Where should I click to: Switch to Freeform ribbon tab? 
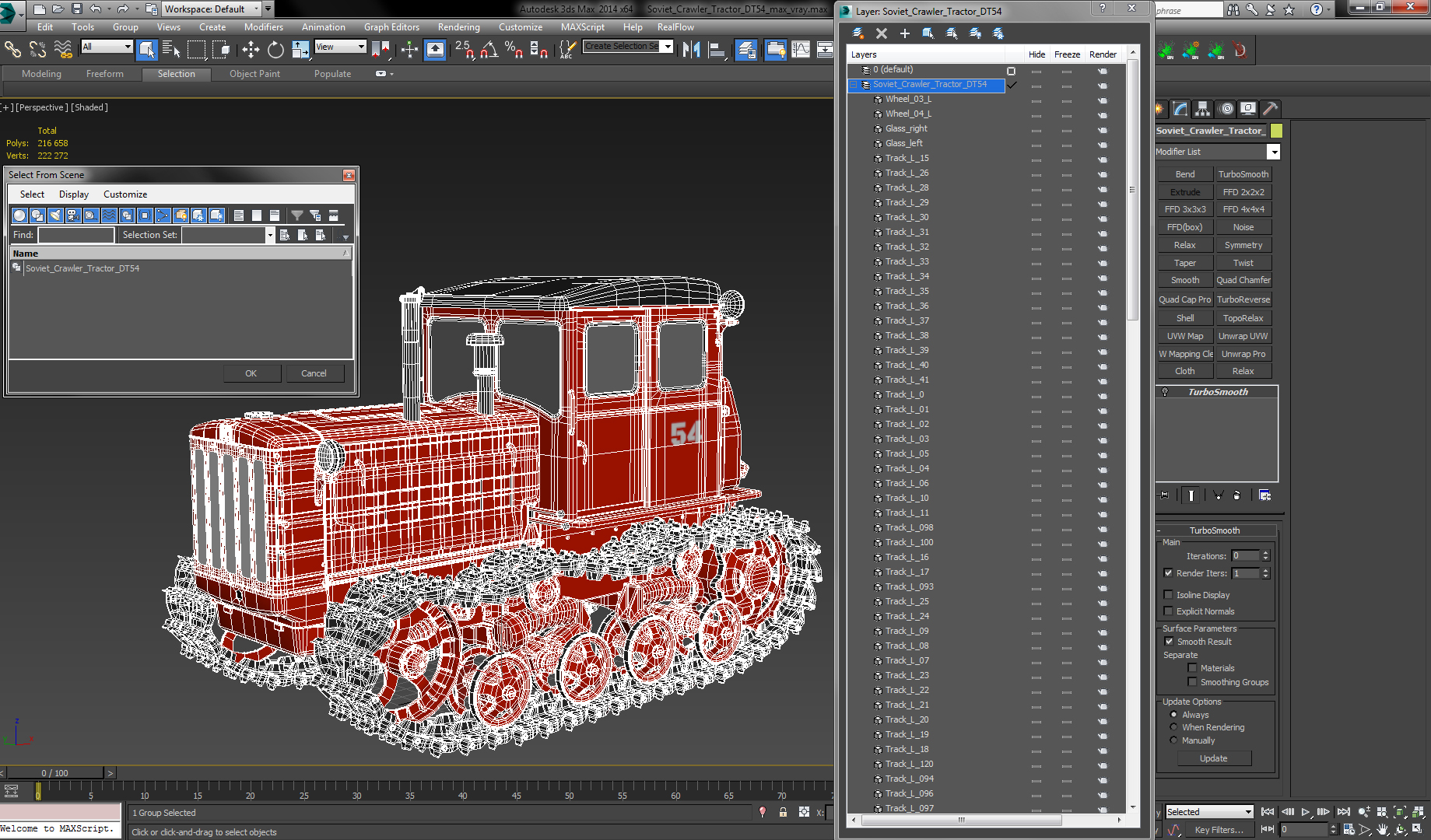(x=105, y=74)
